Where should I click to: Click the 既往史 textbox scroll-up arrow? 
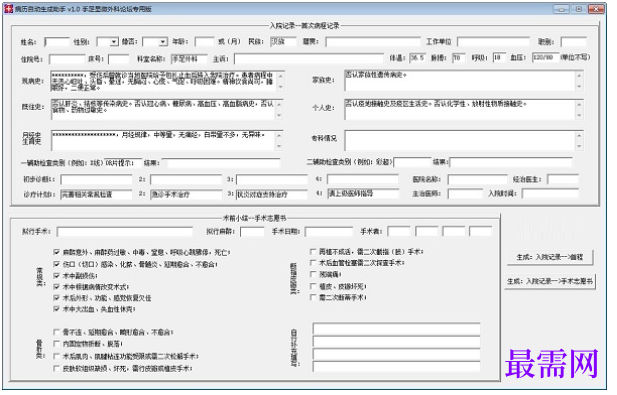[279, 105]
